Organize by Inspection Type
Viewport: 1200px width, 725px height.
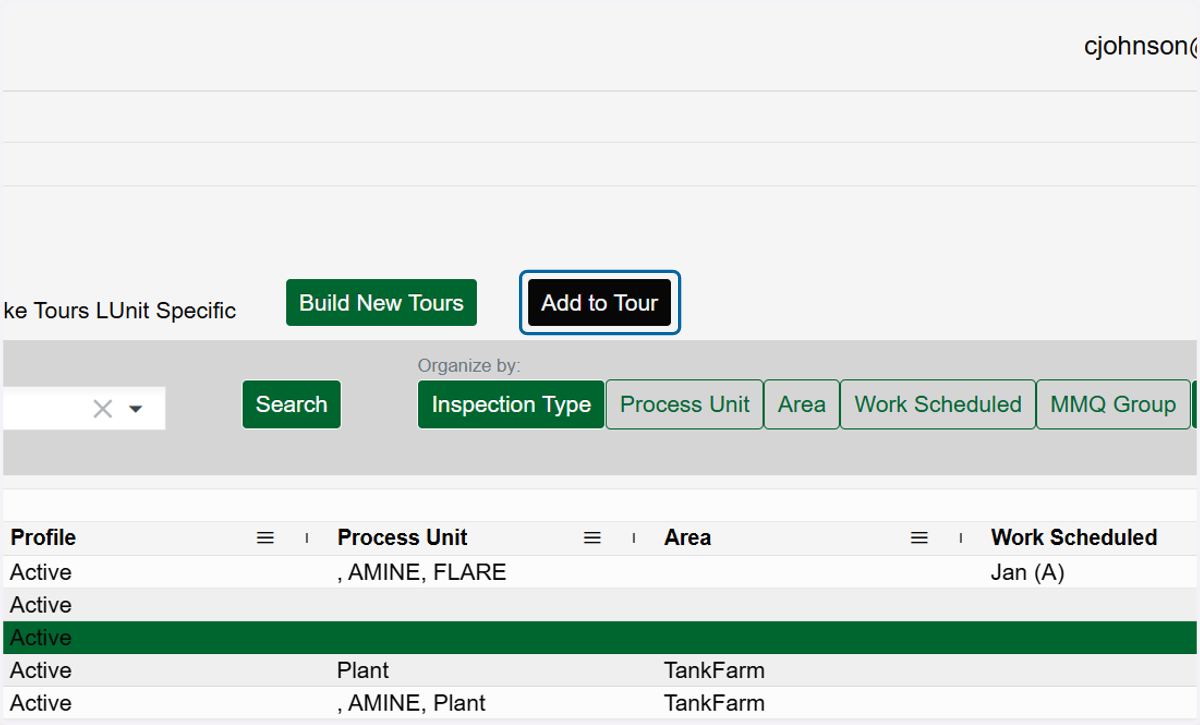click(511, 405)
